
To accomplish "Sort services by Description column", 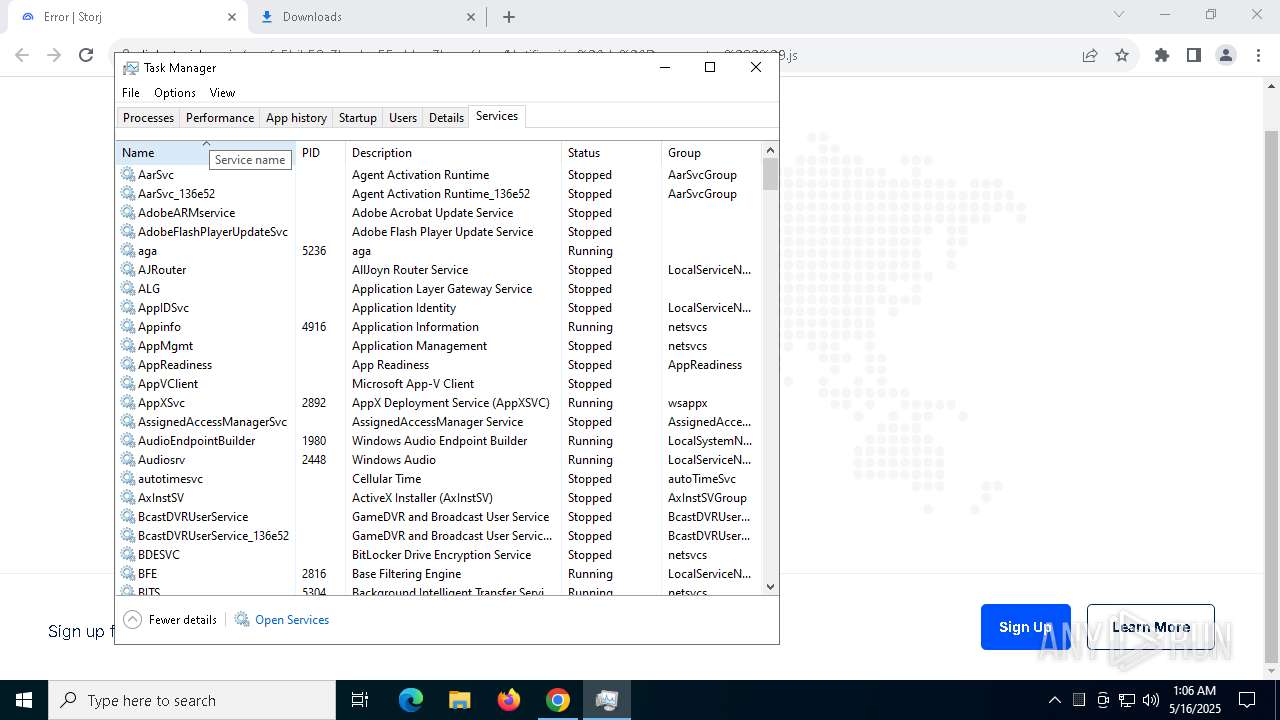I will tap(454, 153).
